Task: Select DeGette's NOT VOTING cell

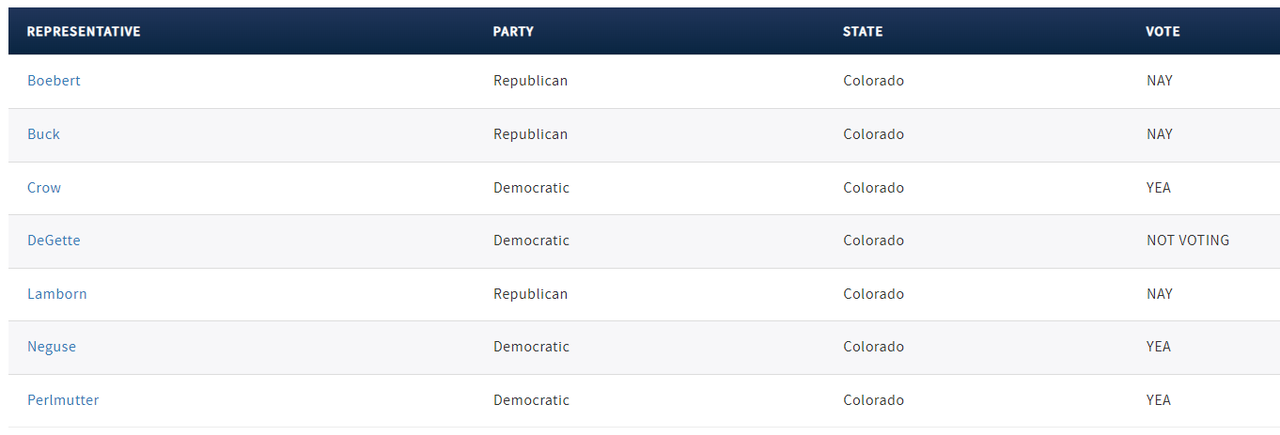Action: point(1188,241)
